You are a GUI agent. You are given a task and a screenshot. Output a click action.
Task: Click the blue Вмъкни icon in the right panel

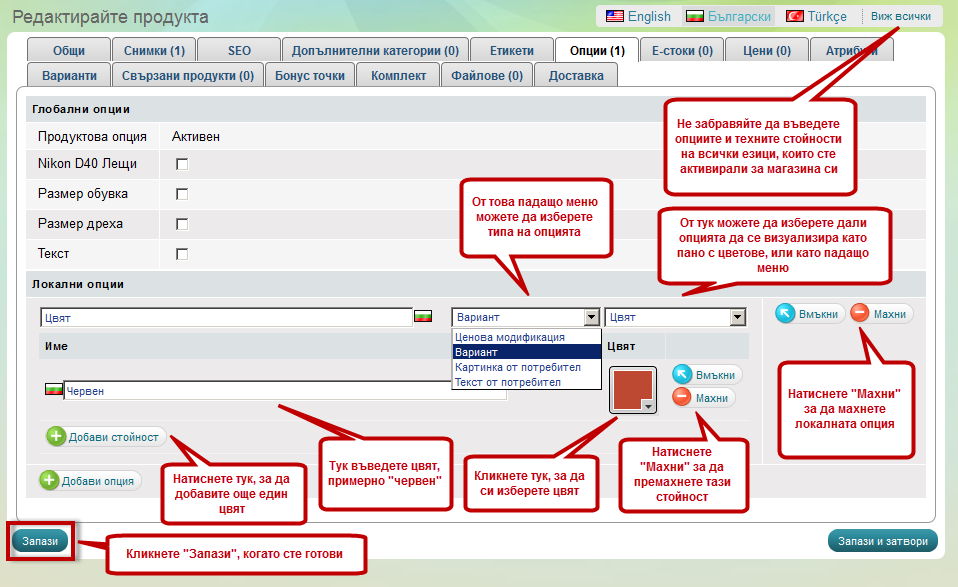pyautogui.click(x=786, y=313)
